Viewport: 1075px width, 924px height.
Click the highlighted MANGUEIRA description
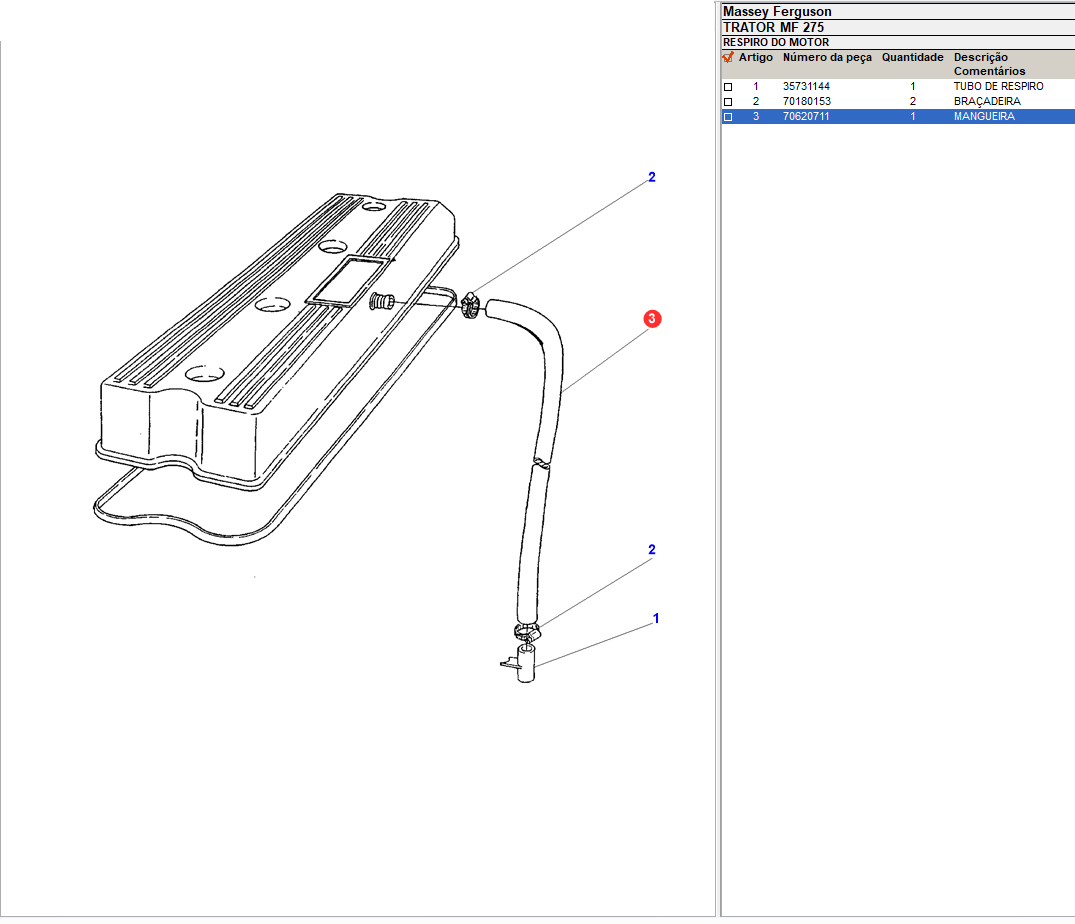(984, 117)
